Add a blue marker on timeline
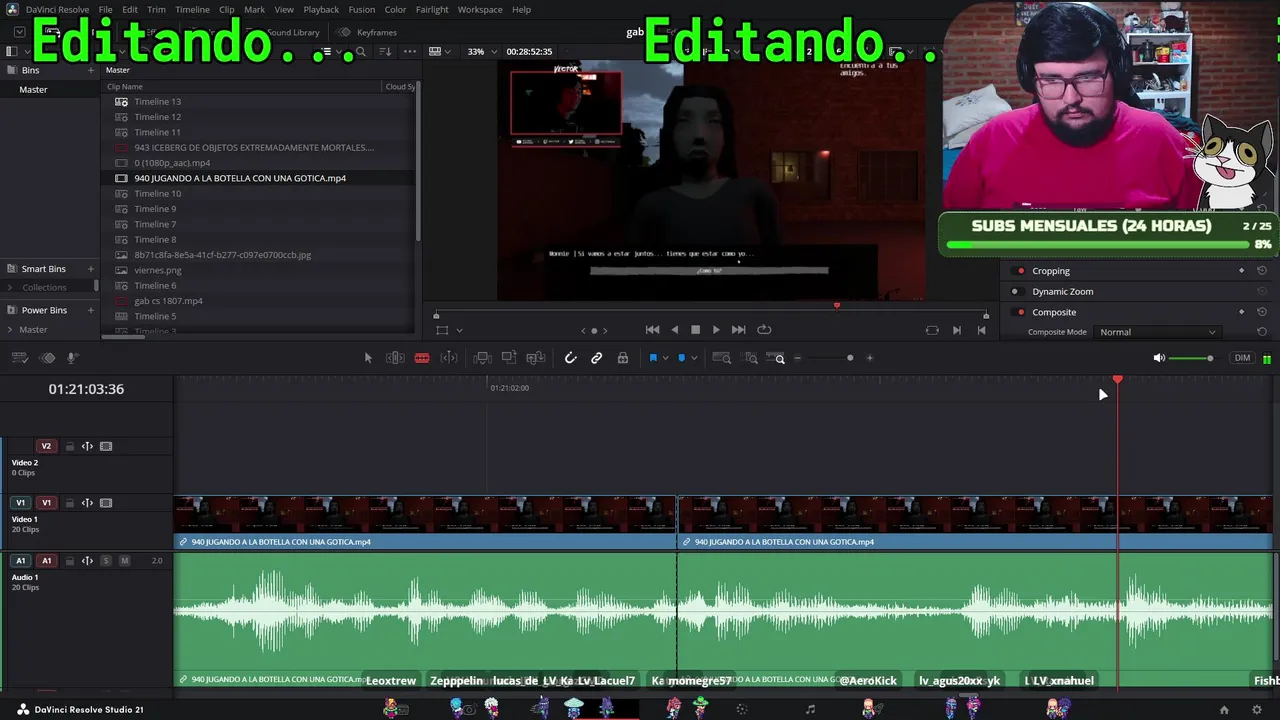This screenshot has height=720, width=1280. click(682, 358)
